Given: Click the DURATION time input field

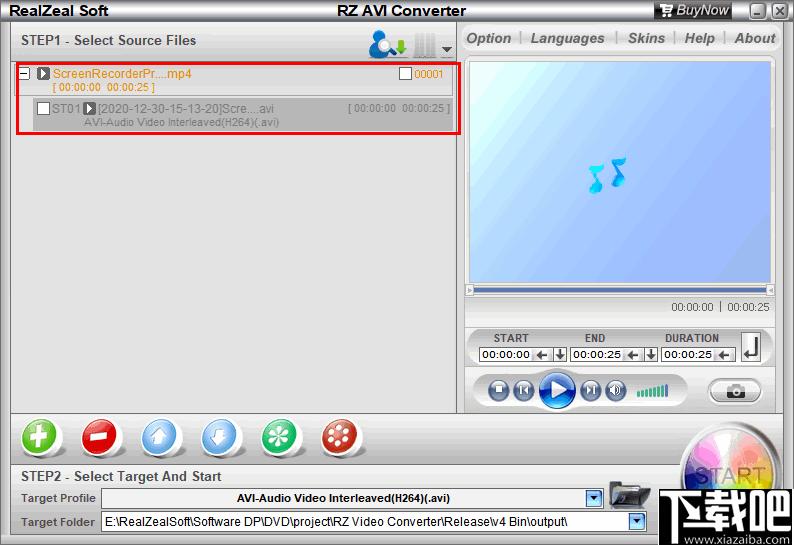Looking at the screenshot, I should (688, 355).
